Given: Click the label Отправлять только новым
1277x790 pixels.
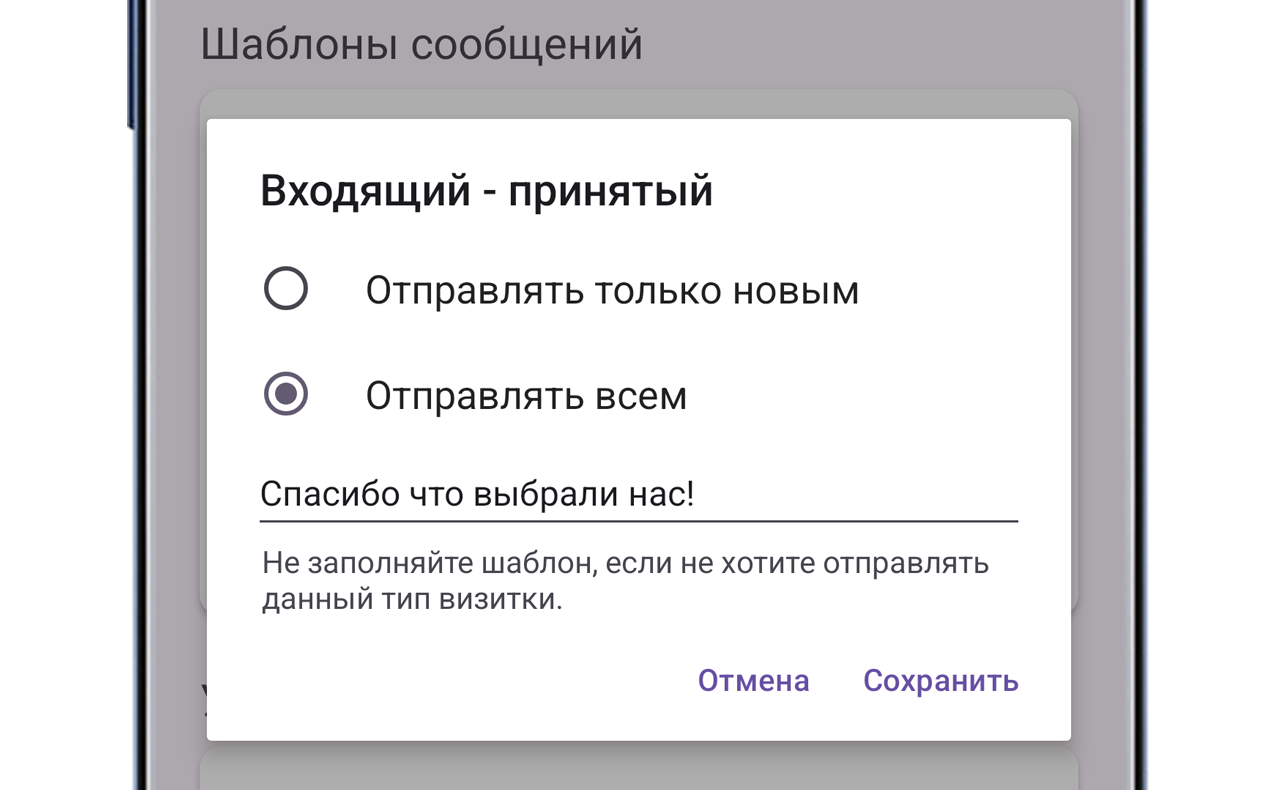Looking at the screenshot, I should tap(611, 290).
